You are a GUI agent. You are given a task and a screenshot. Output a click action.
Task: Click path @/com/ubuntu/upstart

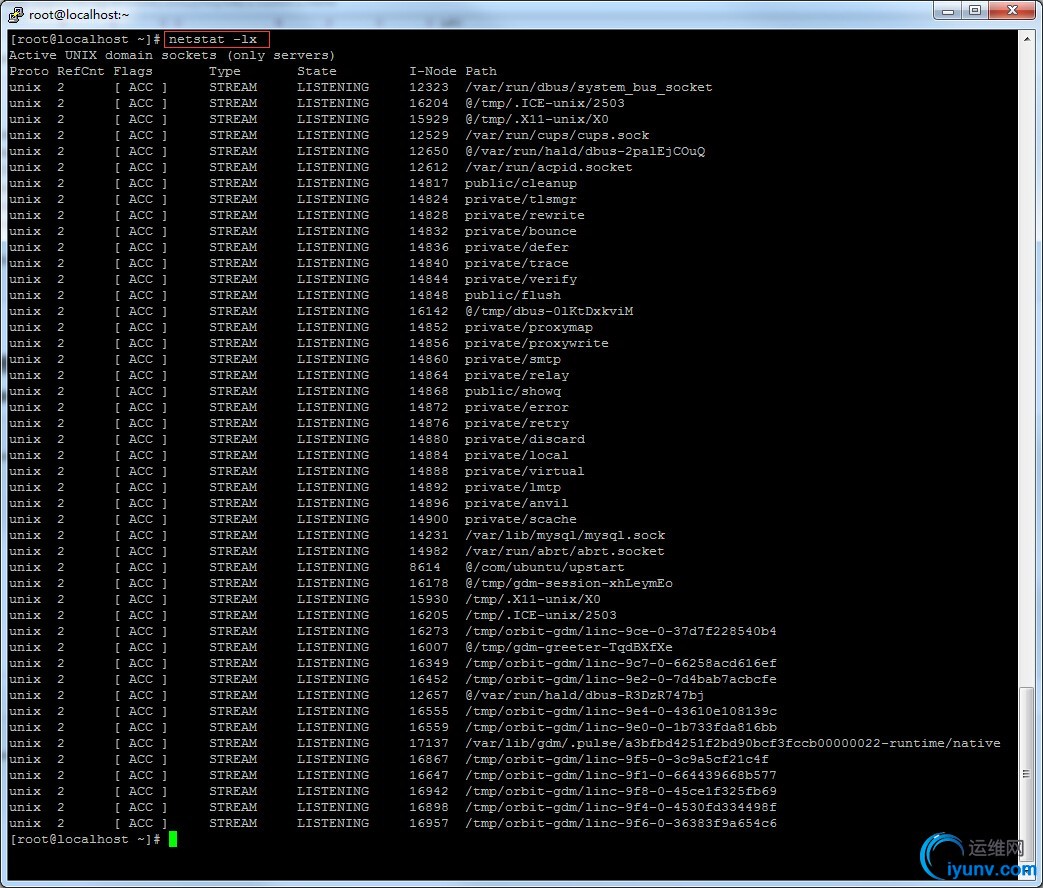point(545,567)
